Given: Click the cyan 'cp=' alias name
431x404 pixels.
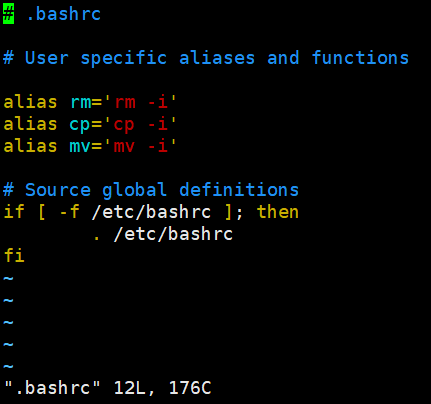Looking at the screenshot, I should pyautogui.click(x=85, y=124).
